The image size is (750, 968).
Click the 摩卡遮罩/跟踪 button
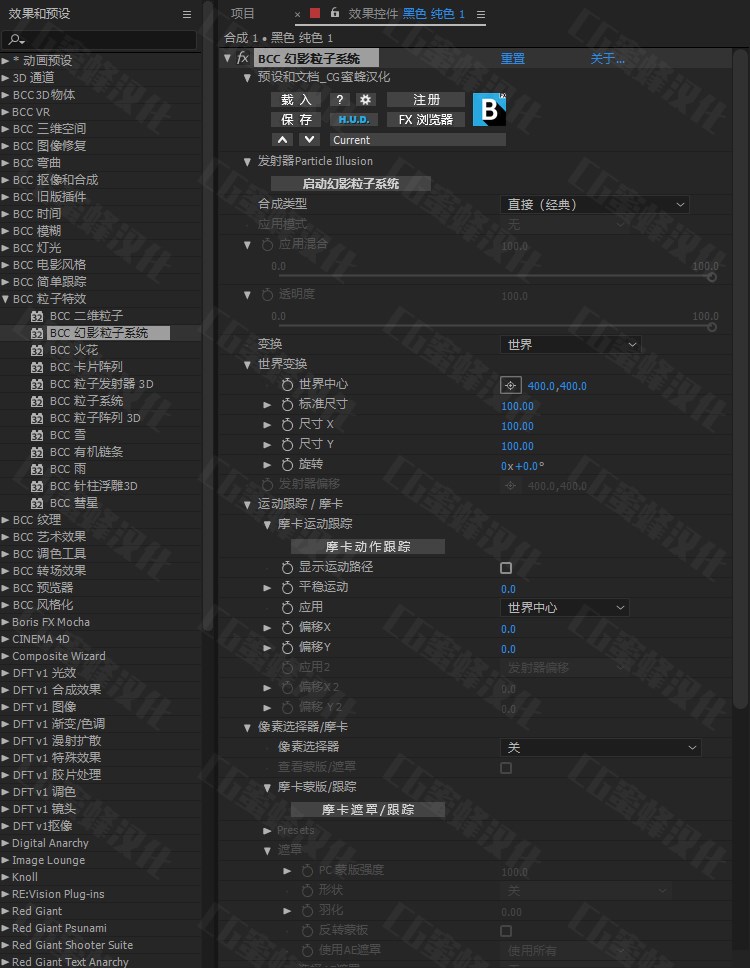368,809
